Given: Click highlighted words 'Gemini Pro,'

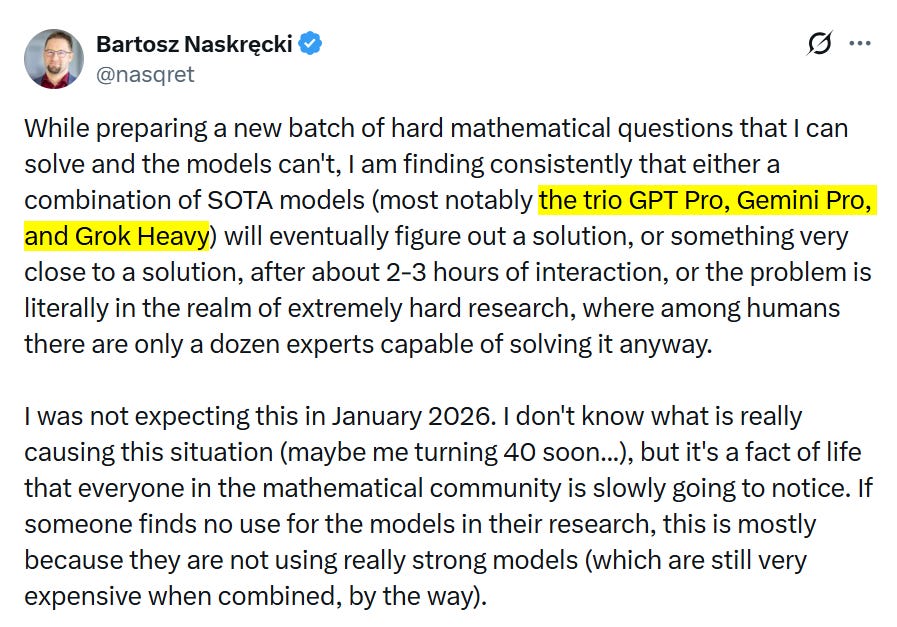Looking at the screenshot, I should click(804, 200).
